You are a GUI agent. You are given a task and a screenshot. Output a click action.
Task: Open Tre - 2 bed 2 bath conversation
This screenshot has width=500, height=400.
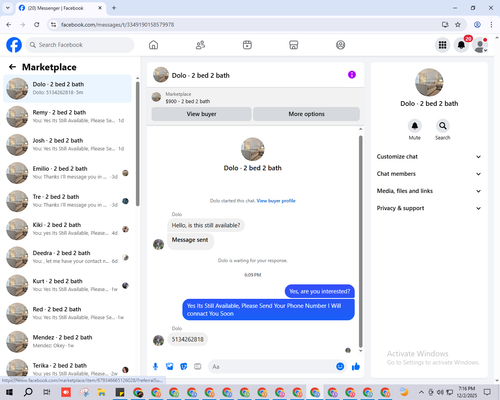point(67,201)
